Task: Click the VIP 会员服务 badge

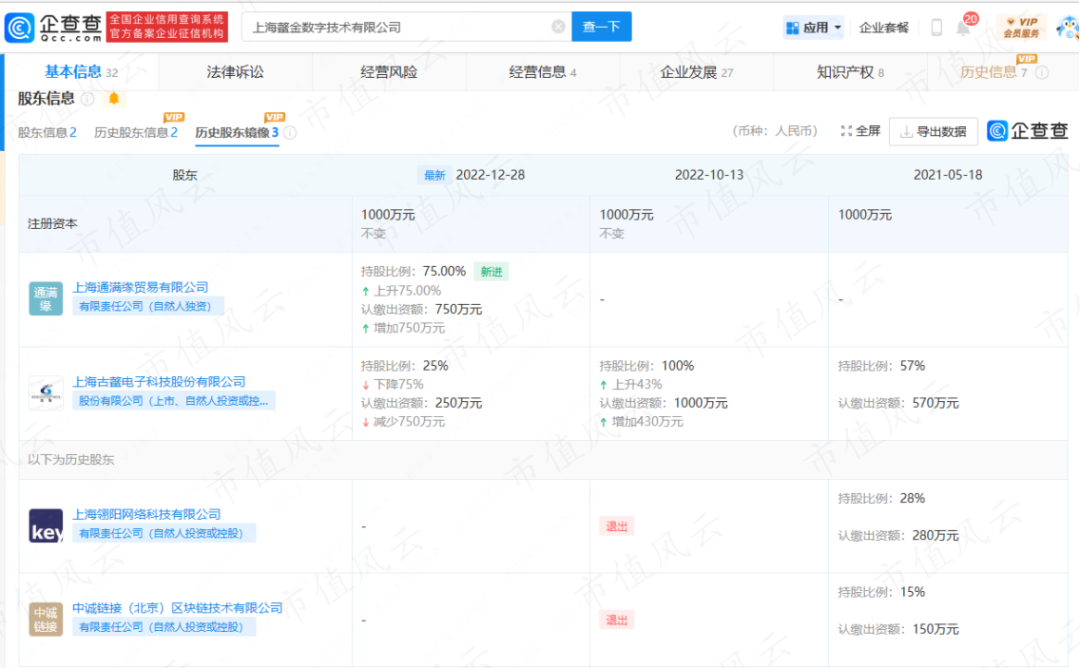Action: pyautogui.click(x=1021, y=27)
